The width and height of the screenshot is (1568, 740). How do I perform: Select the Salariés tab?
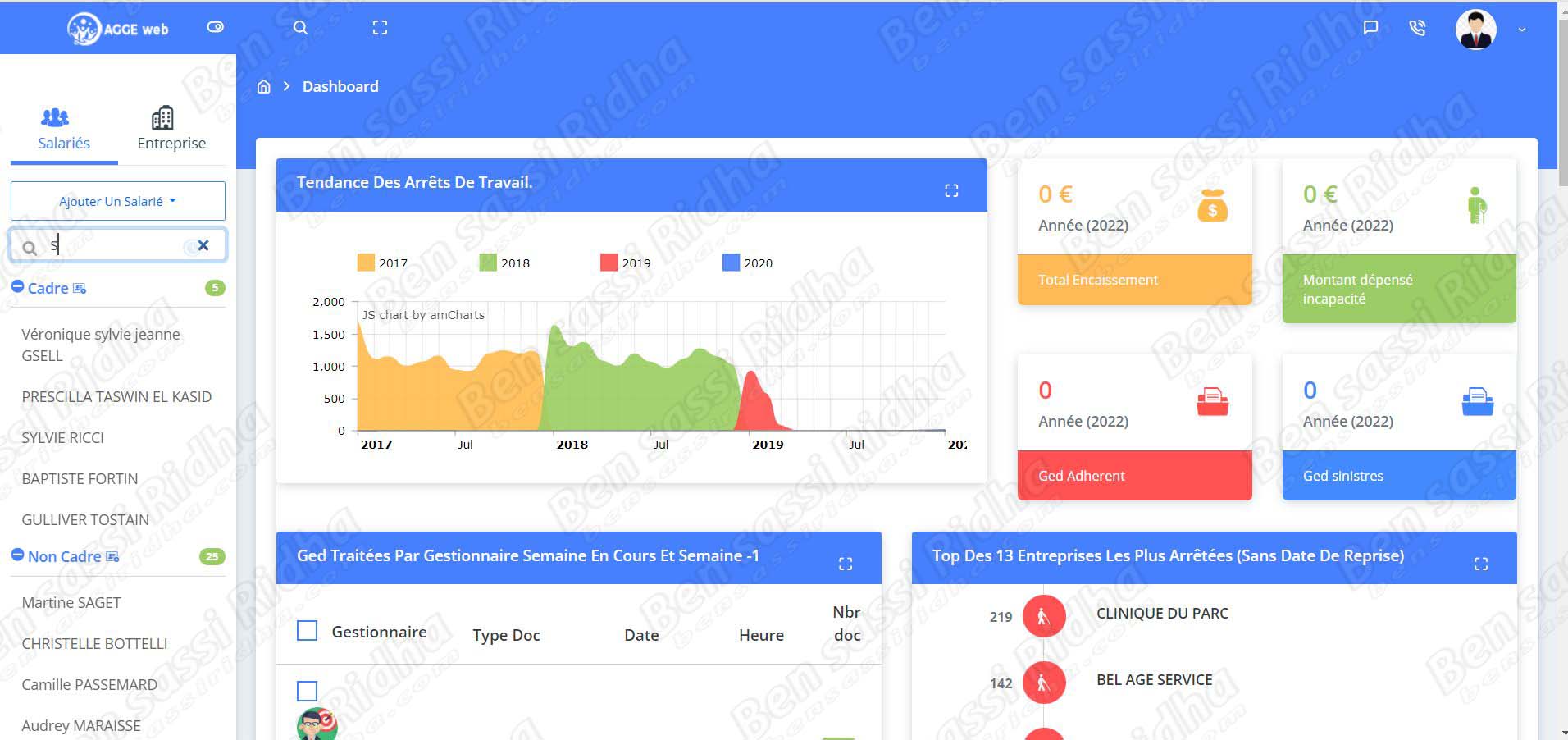tap(64, 130)
